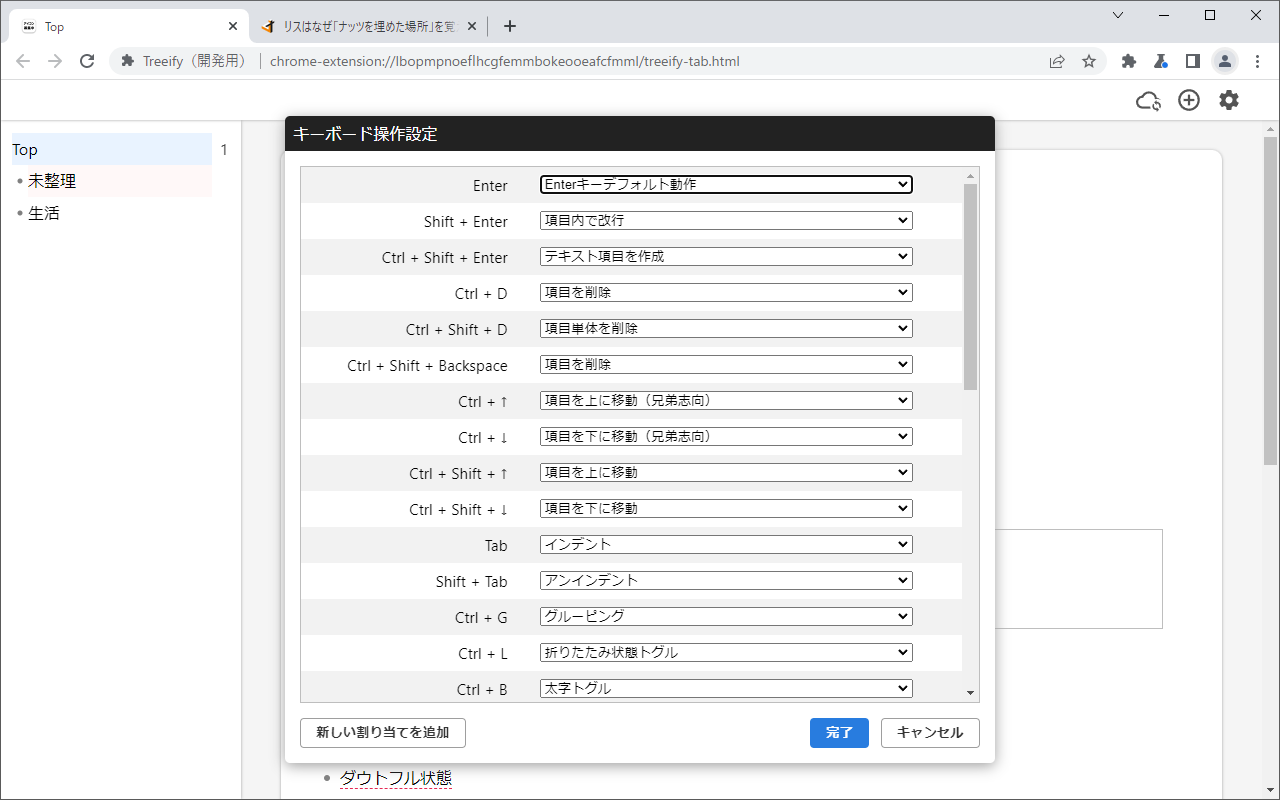Open the Ctrl + L action dropdown
Screen dimensions: 1280x800
click(x=726, y=652)
